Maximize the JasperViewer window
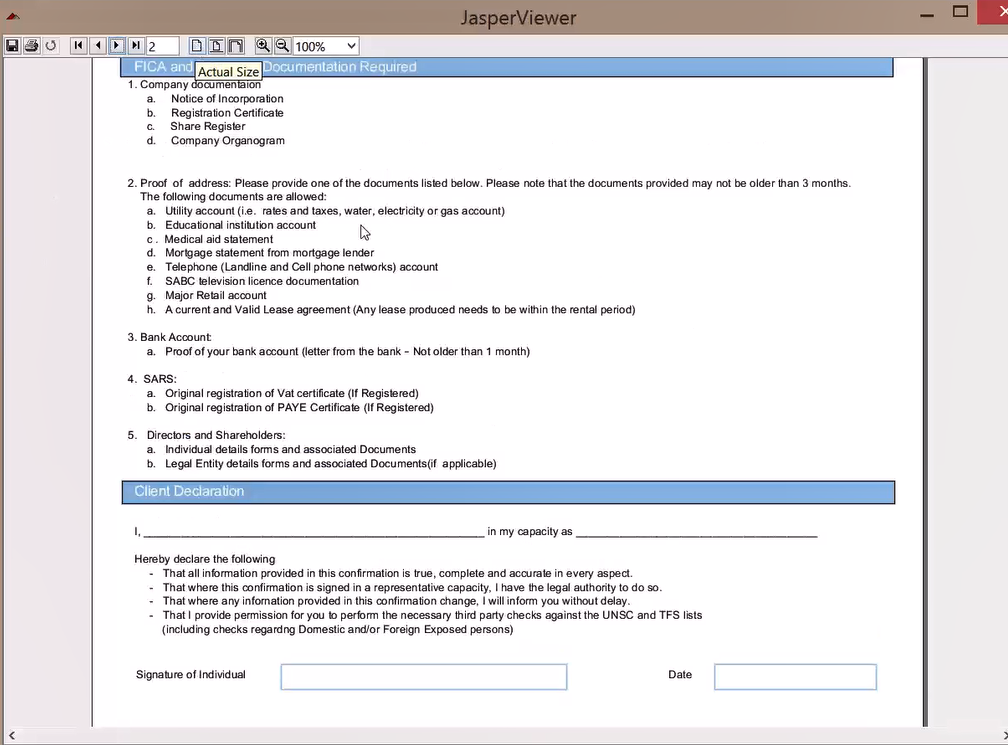The width and height of the screenshot is (1008, 745). click(x=960, y=12)
